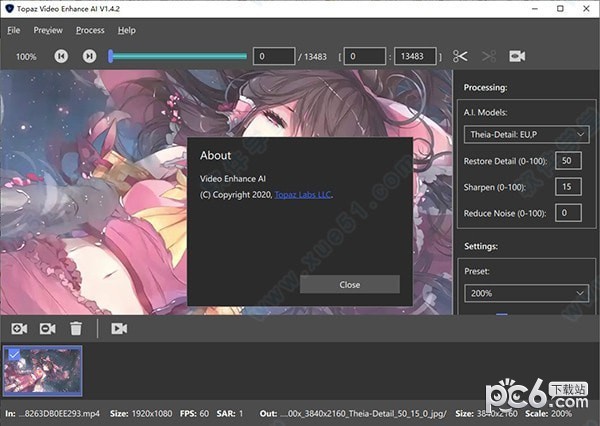The width and height of the screenshot is (600, 426).
Task: Click the greyed-out untrim scissors icon
Action: [x=489, y=56]
